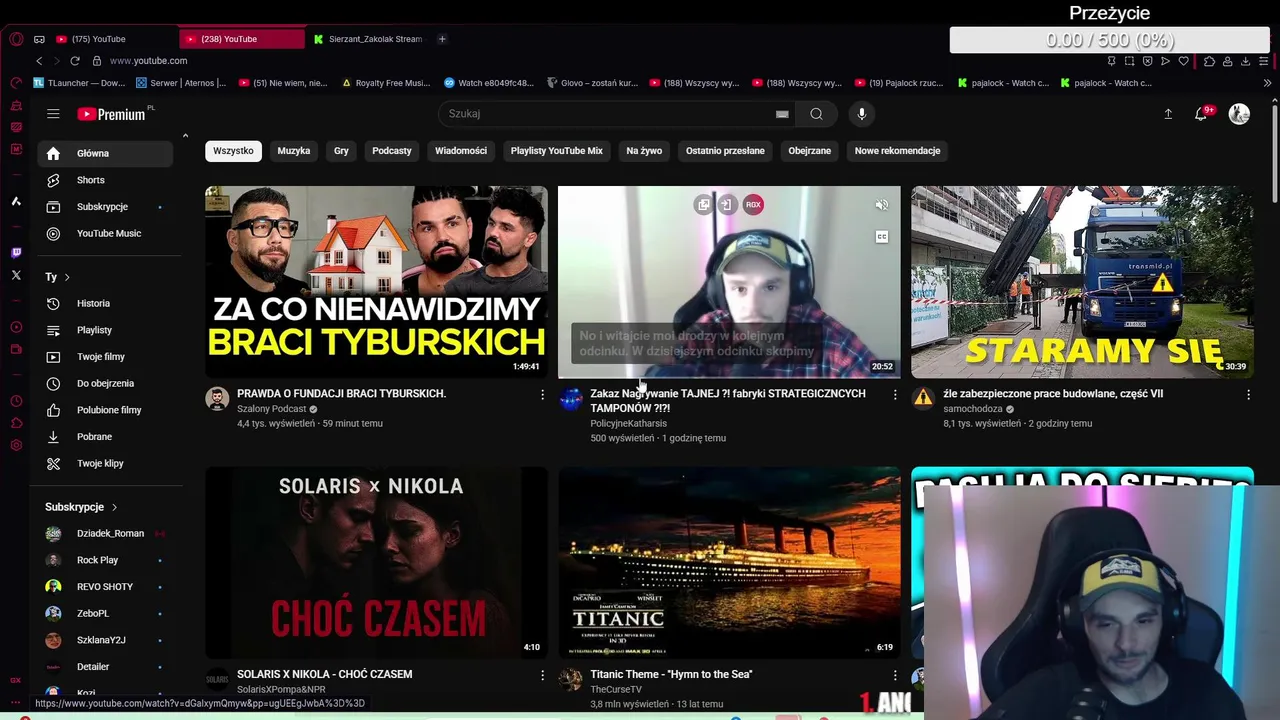Viewport: 1280px width, 720px height.
Task: Open Szalony Podcast channel link
Action: click(x=272, y=409)
